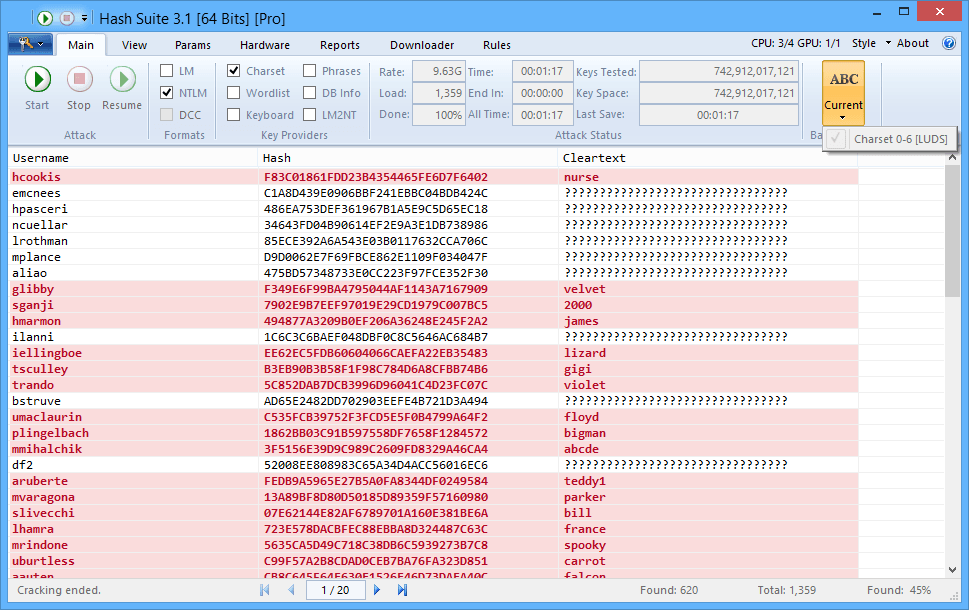Uncheck the NTLM format checkbox

[x=166, y=93]
